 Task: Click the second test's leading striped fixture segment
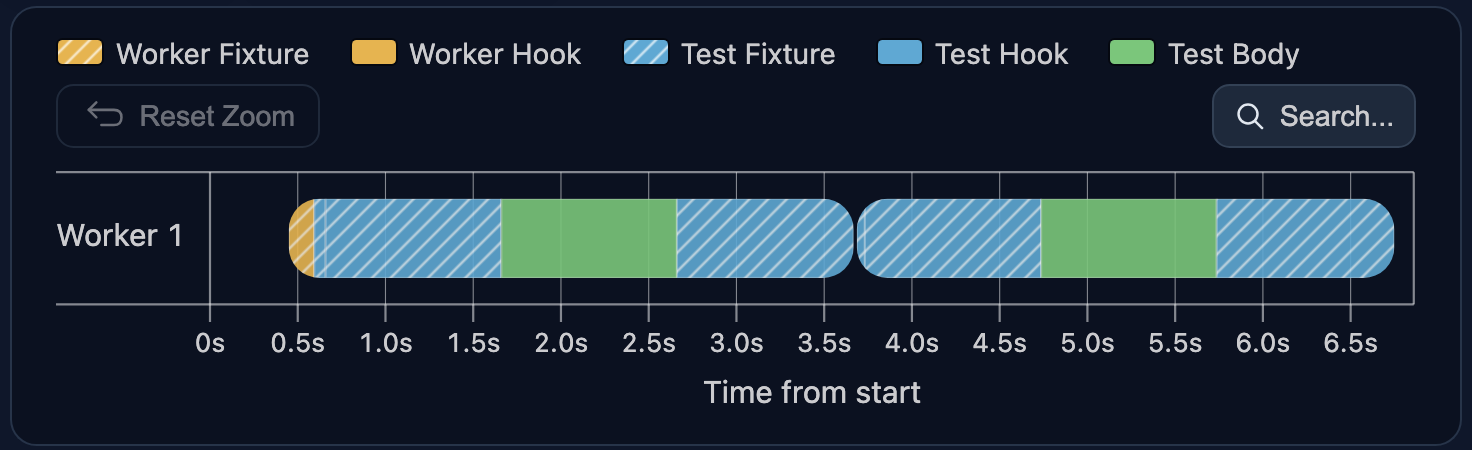tap(950, 238)
